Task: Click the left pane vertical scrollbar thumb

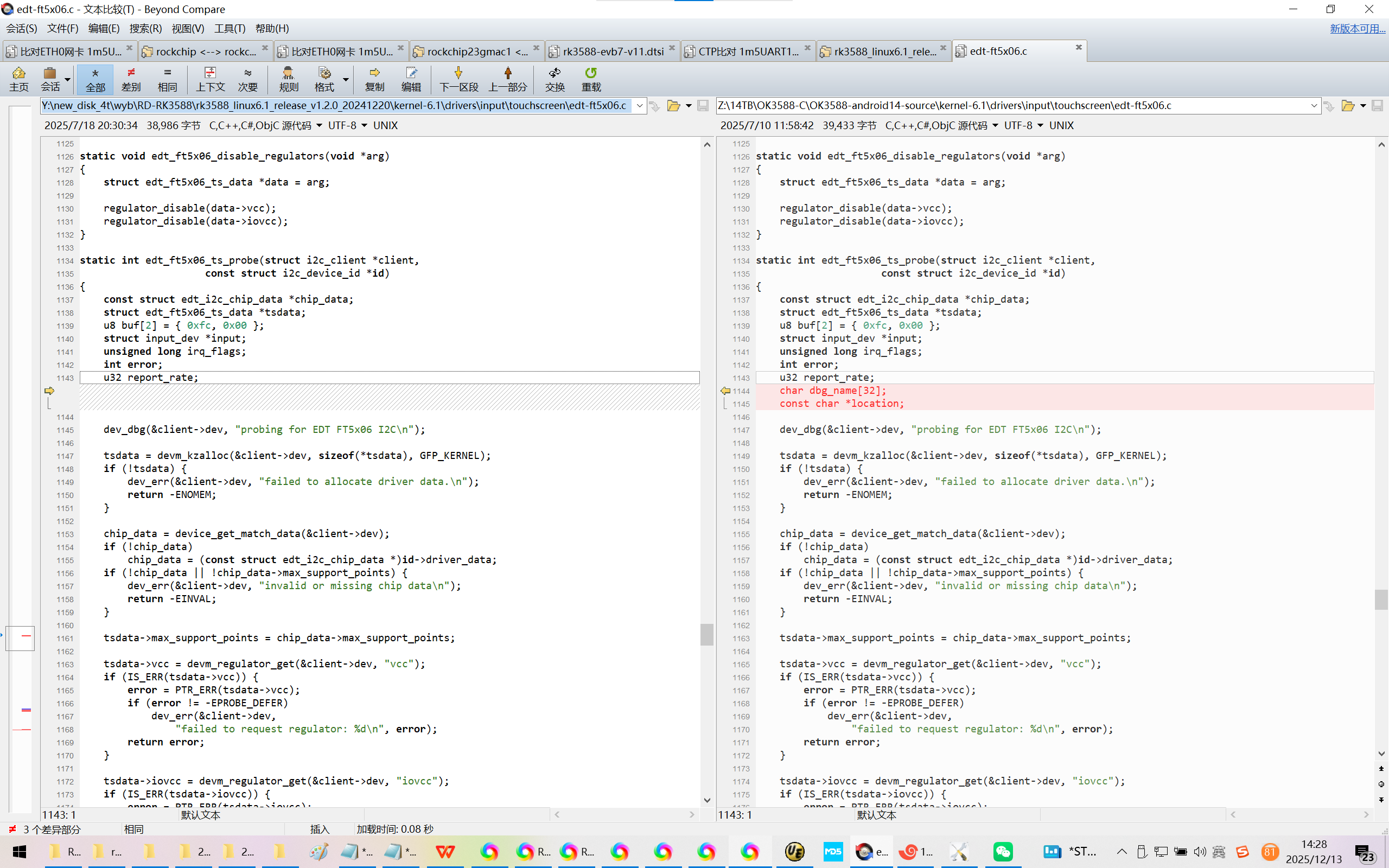Action: click(x=706, y=634)
